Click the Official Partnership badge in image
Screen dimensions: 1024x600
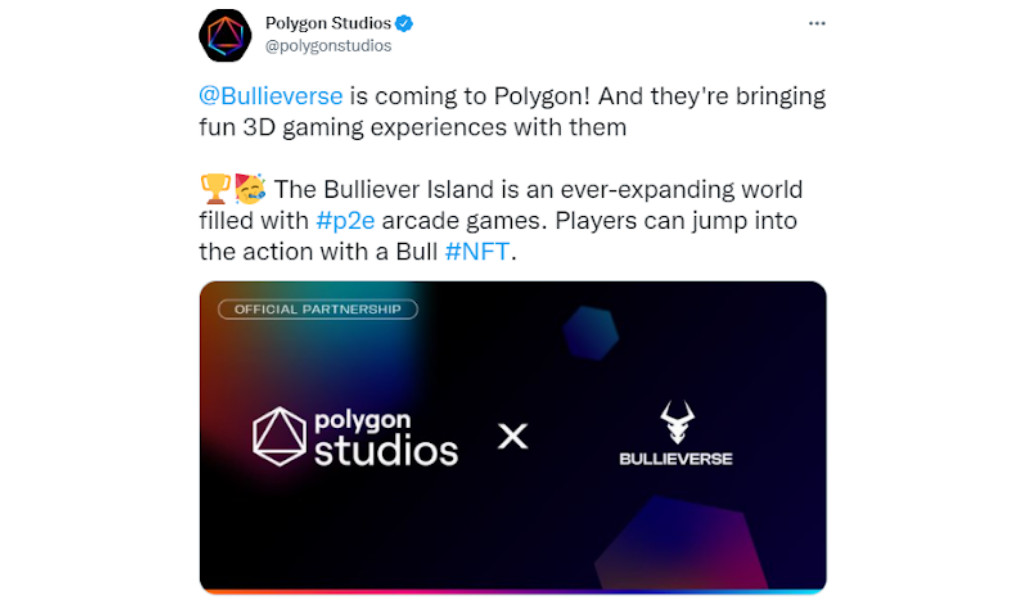tap(318, 309)
